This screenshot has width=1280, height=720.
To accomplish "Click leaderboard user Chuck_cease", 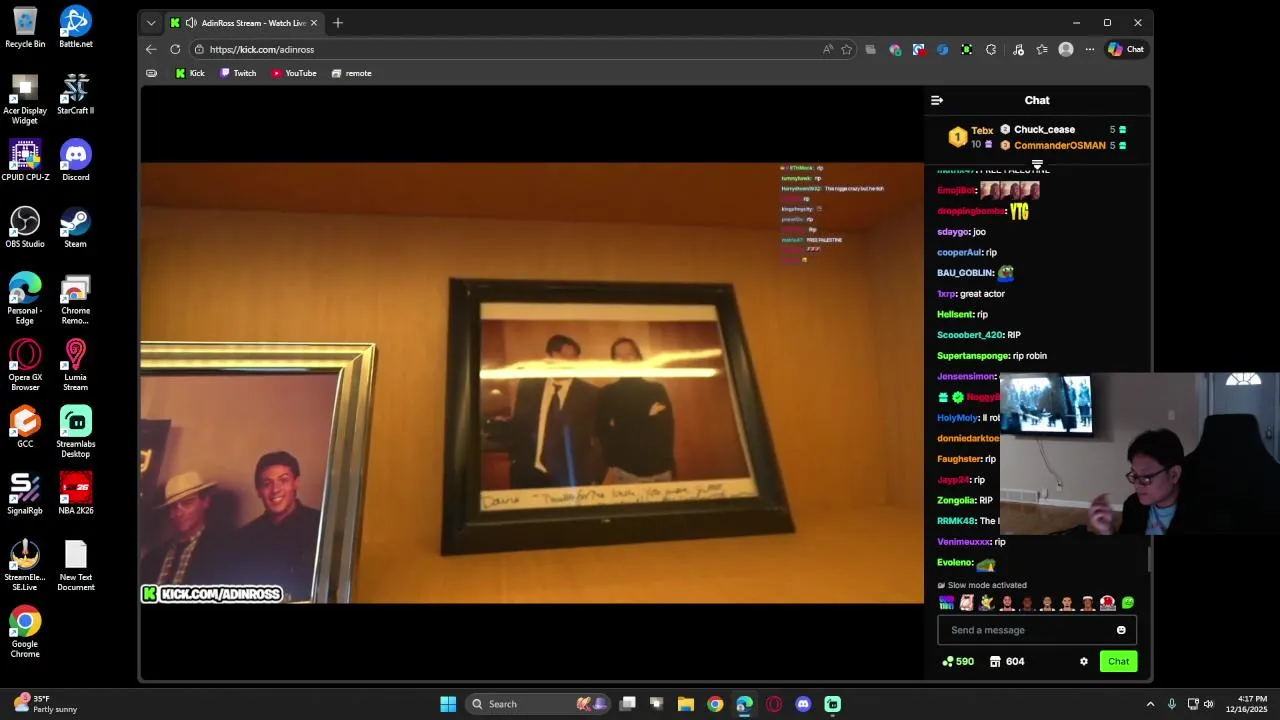I will pyautogui.click(x=1044, y=129).
